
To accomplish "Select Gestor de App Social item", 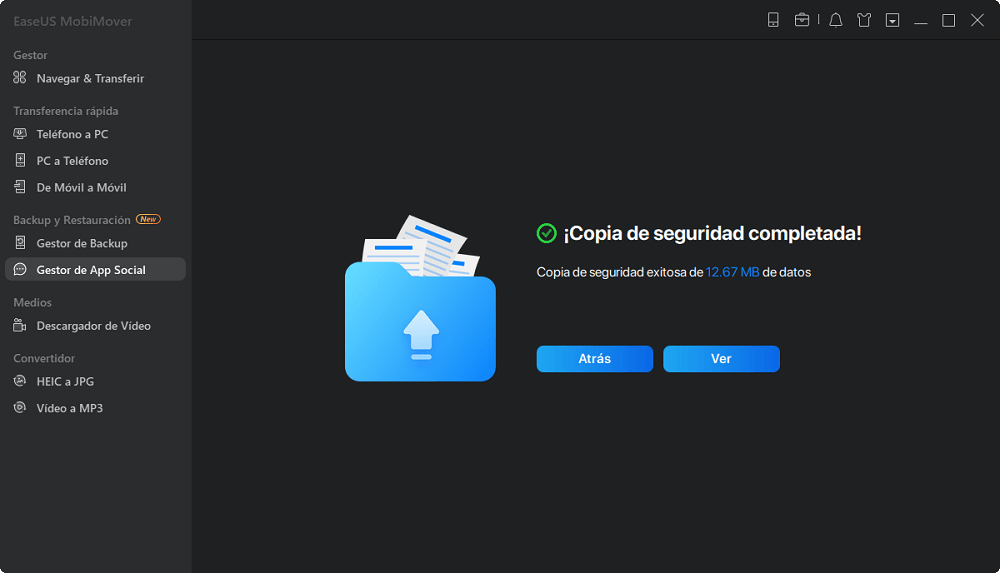I will [91, 270].
